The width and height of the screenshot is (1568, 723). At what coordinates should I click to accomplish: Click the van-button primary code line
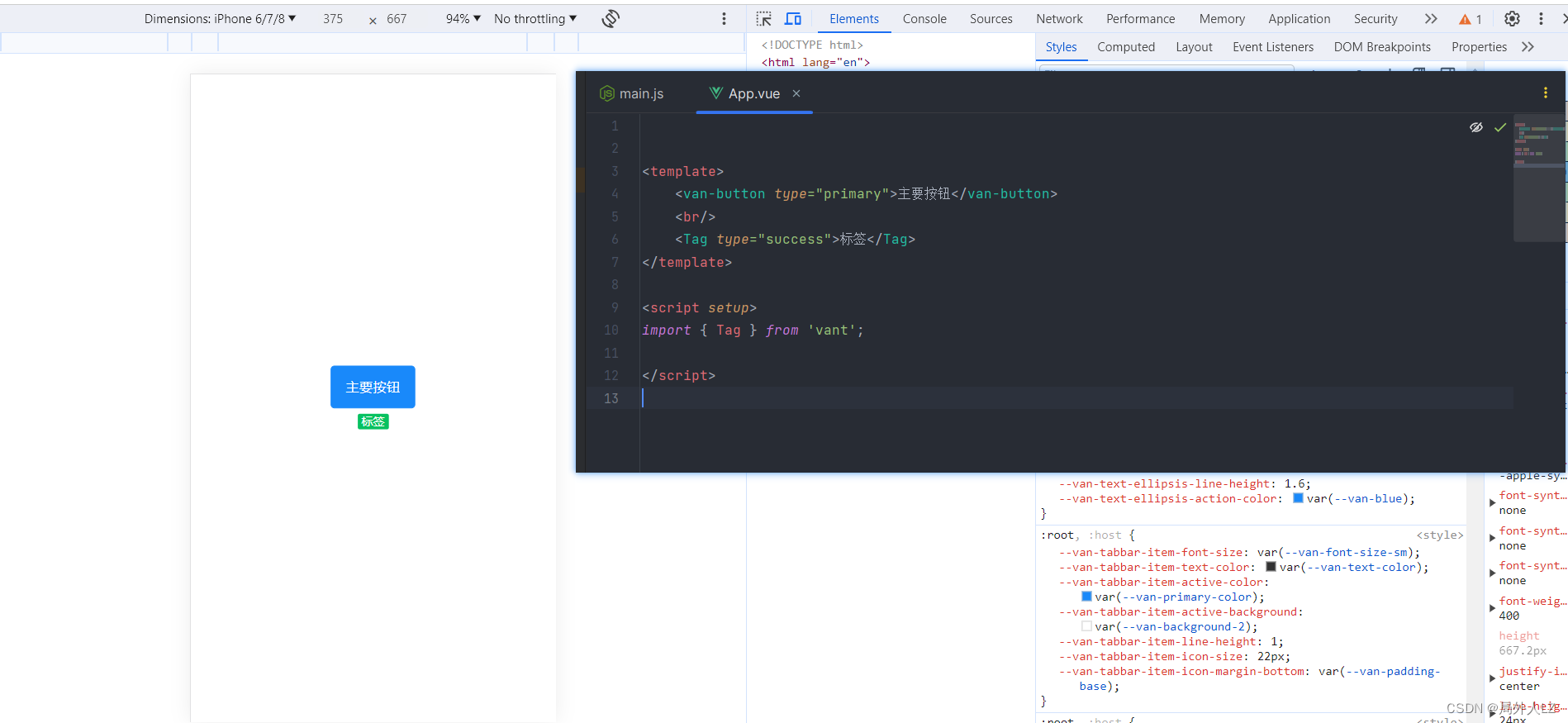(866, 193)
